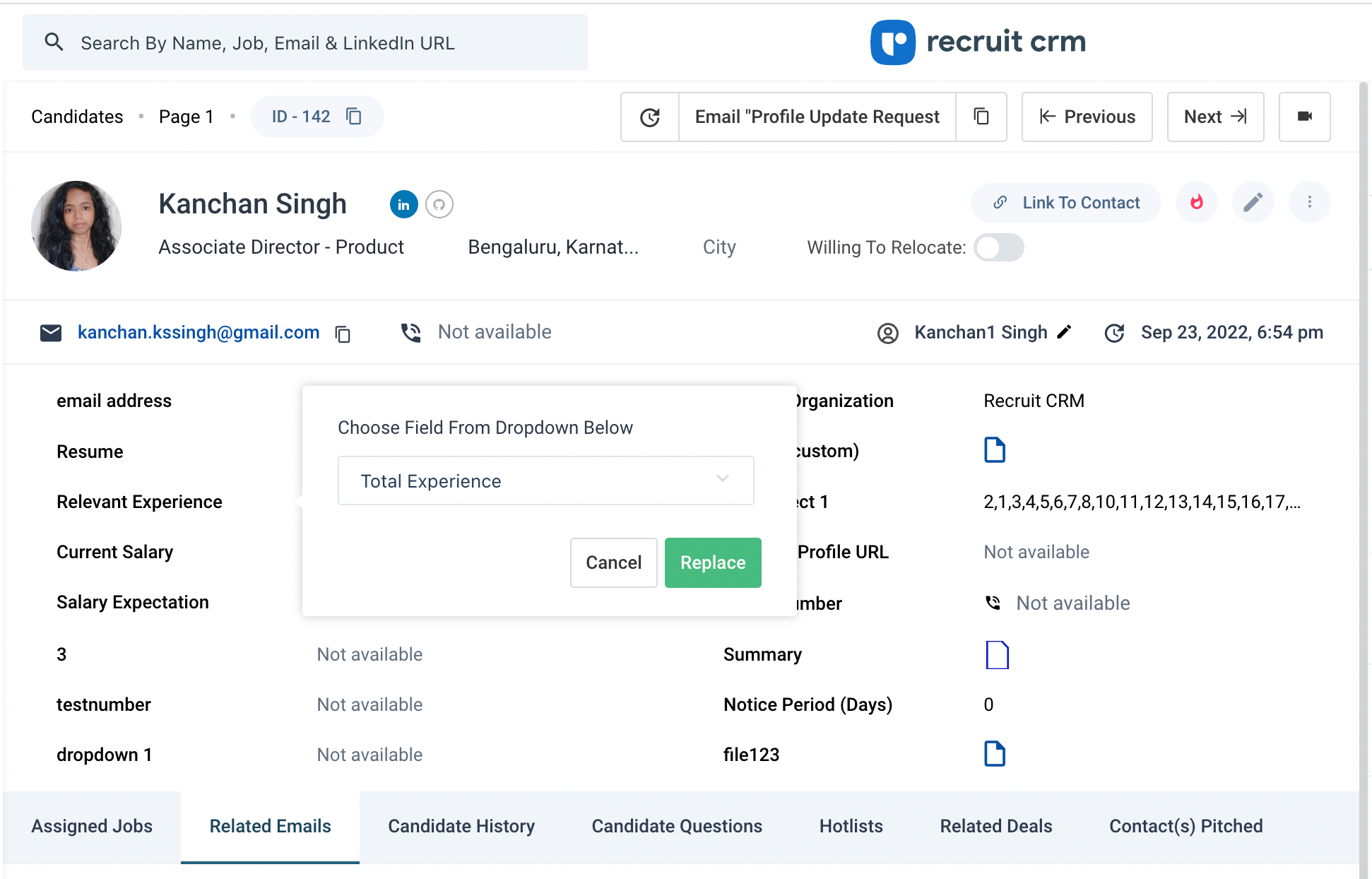1372x879 pixels.
Task: Click the envelope email icon
Action: click(x=51, y=333)
